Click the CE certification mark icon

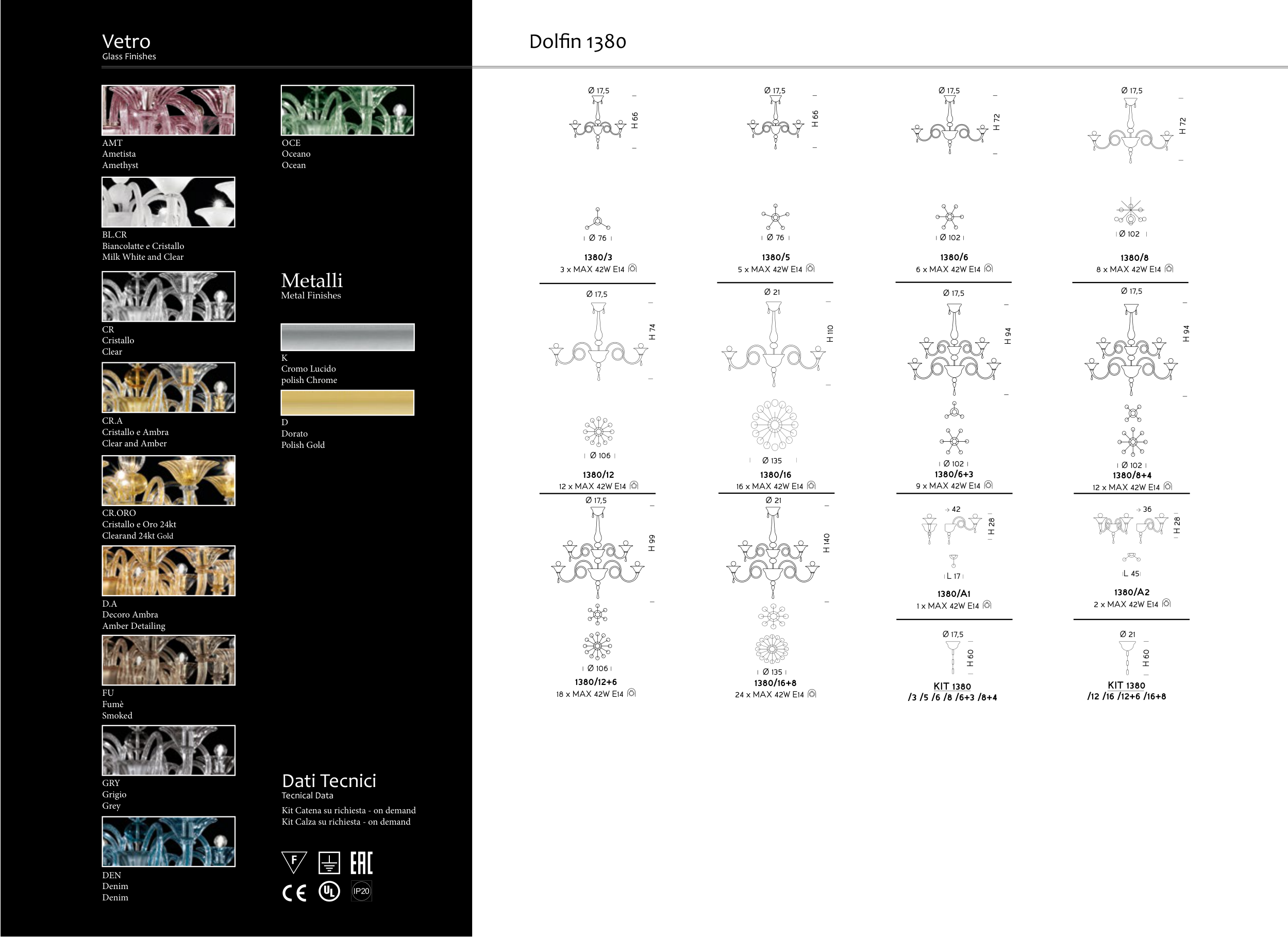point(294,893)
